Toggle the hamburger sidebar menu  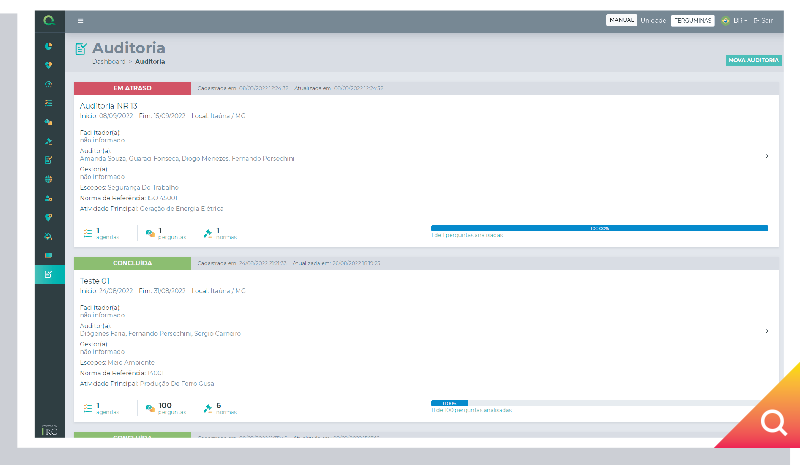pyautogui.click(x=80, y=20)
